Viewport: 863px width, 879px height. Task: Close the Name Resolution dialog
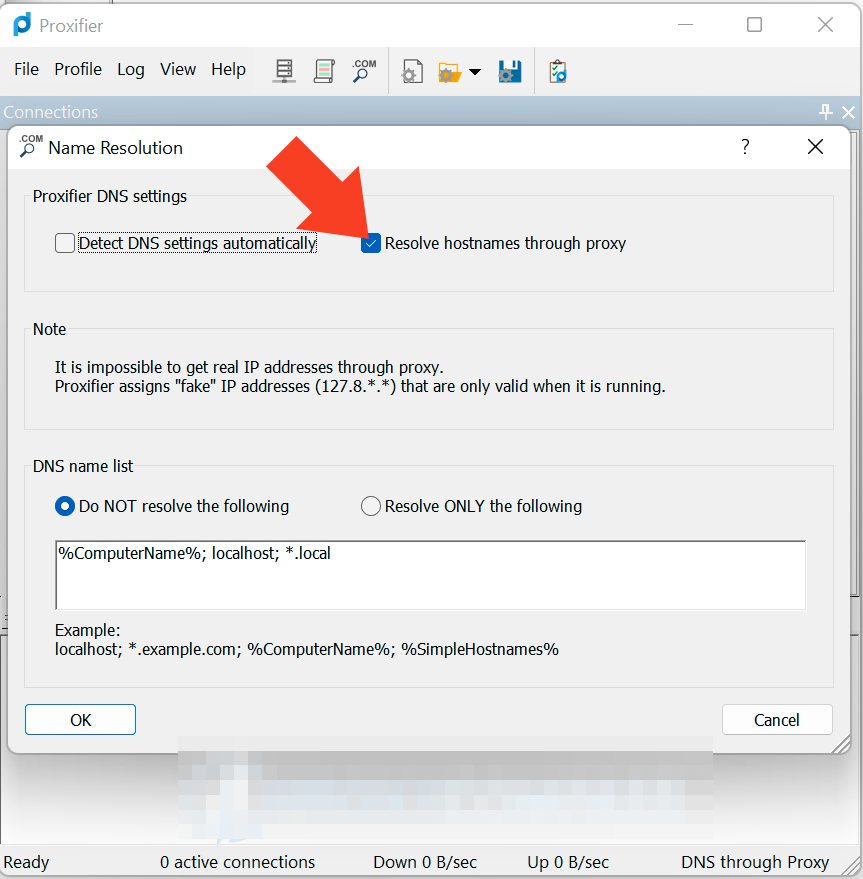[815, 147]
